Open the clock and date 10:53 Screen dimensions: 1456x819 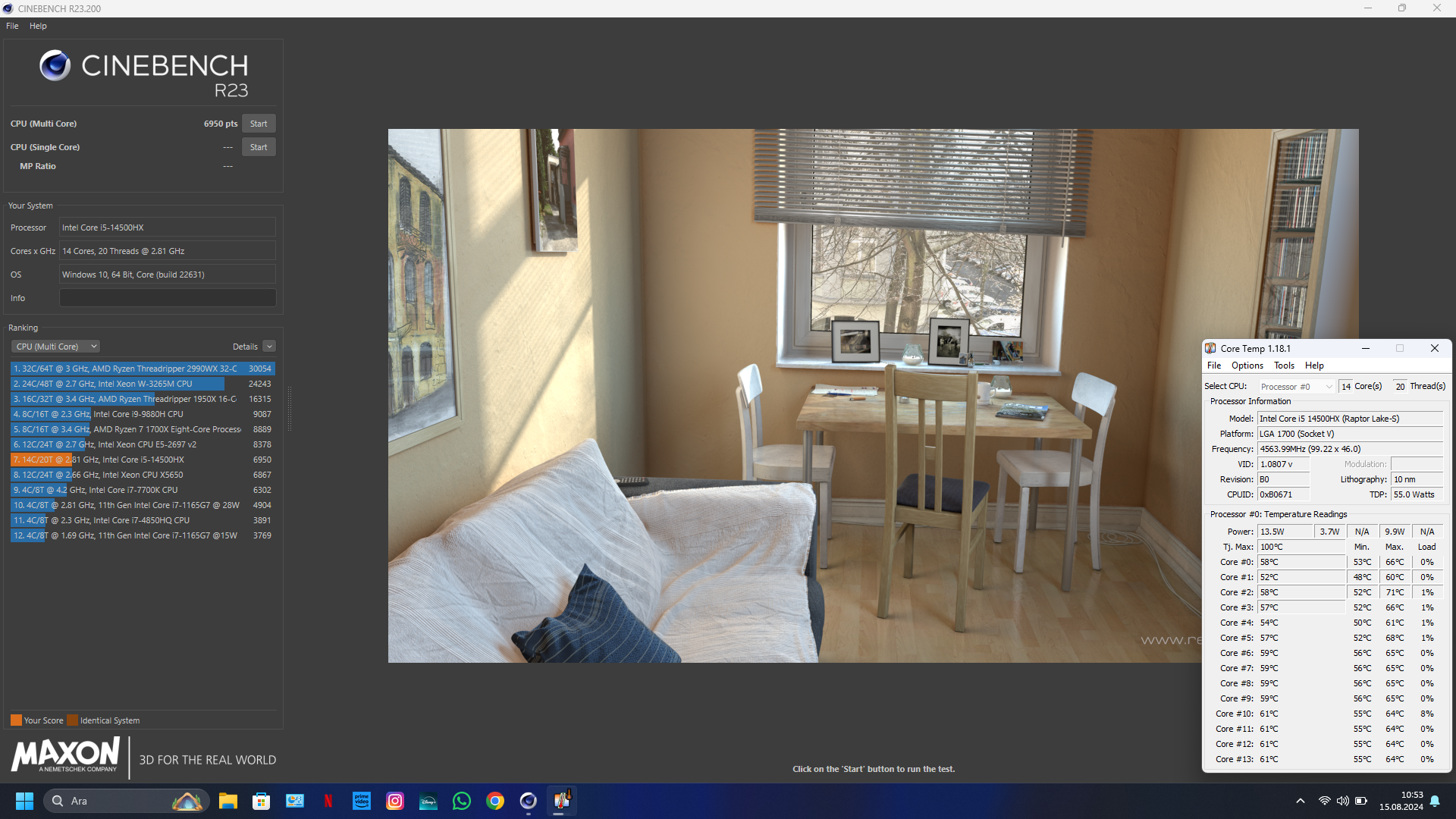(x=1401, y=801)
